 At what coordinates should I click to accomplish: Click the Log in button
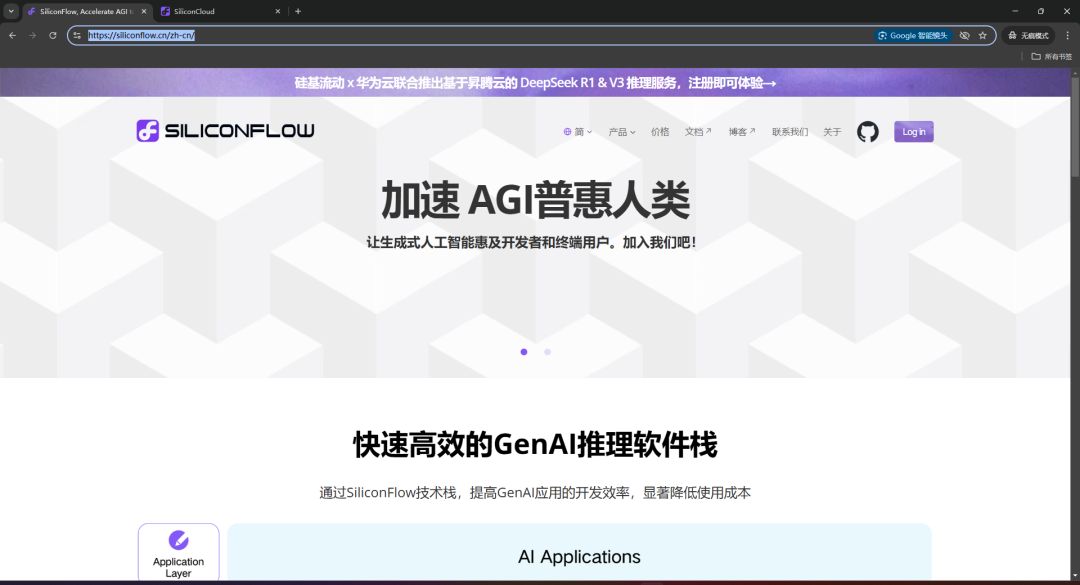913,132
